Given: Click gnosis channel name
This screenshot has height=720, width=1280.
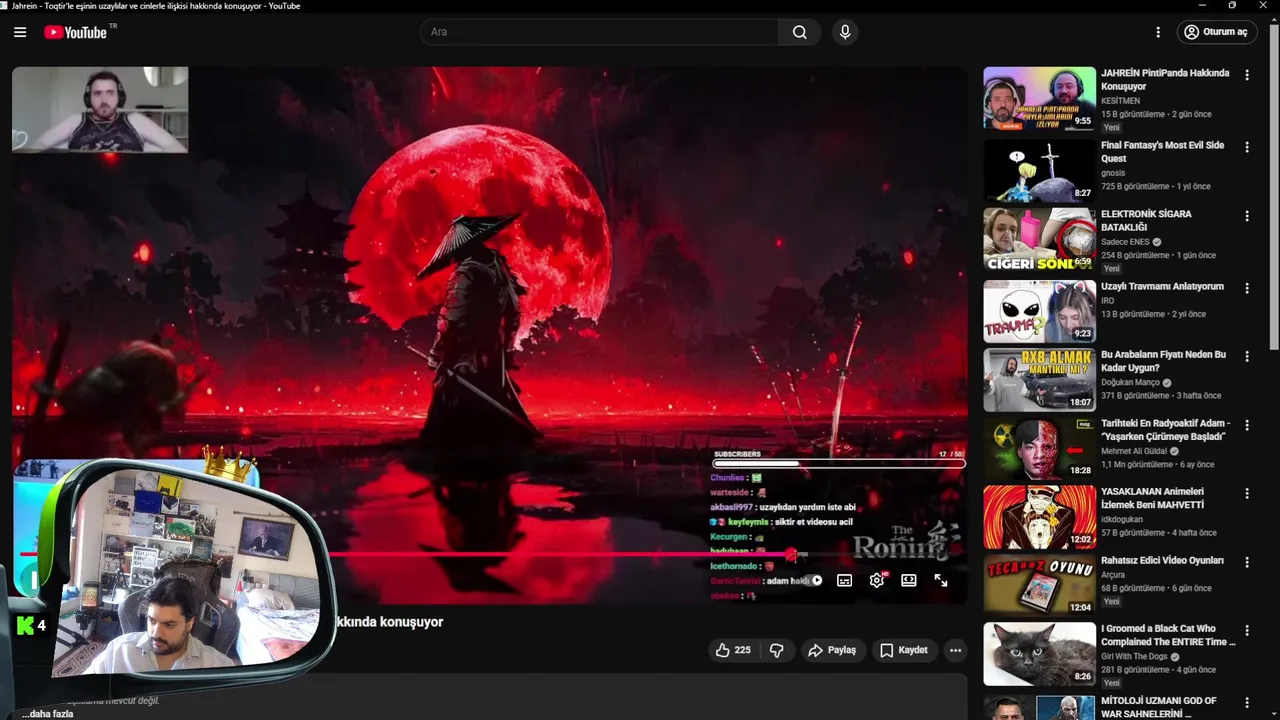Looking at the screenshot, I should tap(1113, 173).
